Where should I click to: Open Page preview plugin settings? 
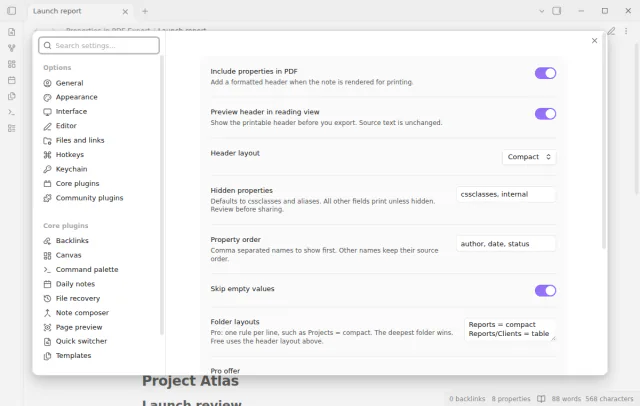point(73,327)
